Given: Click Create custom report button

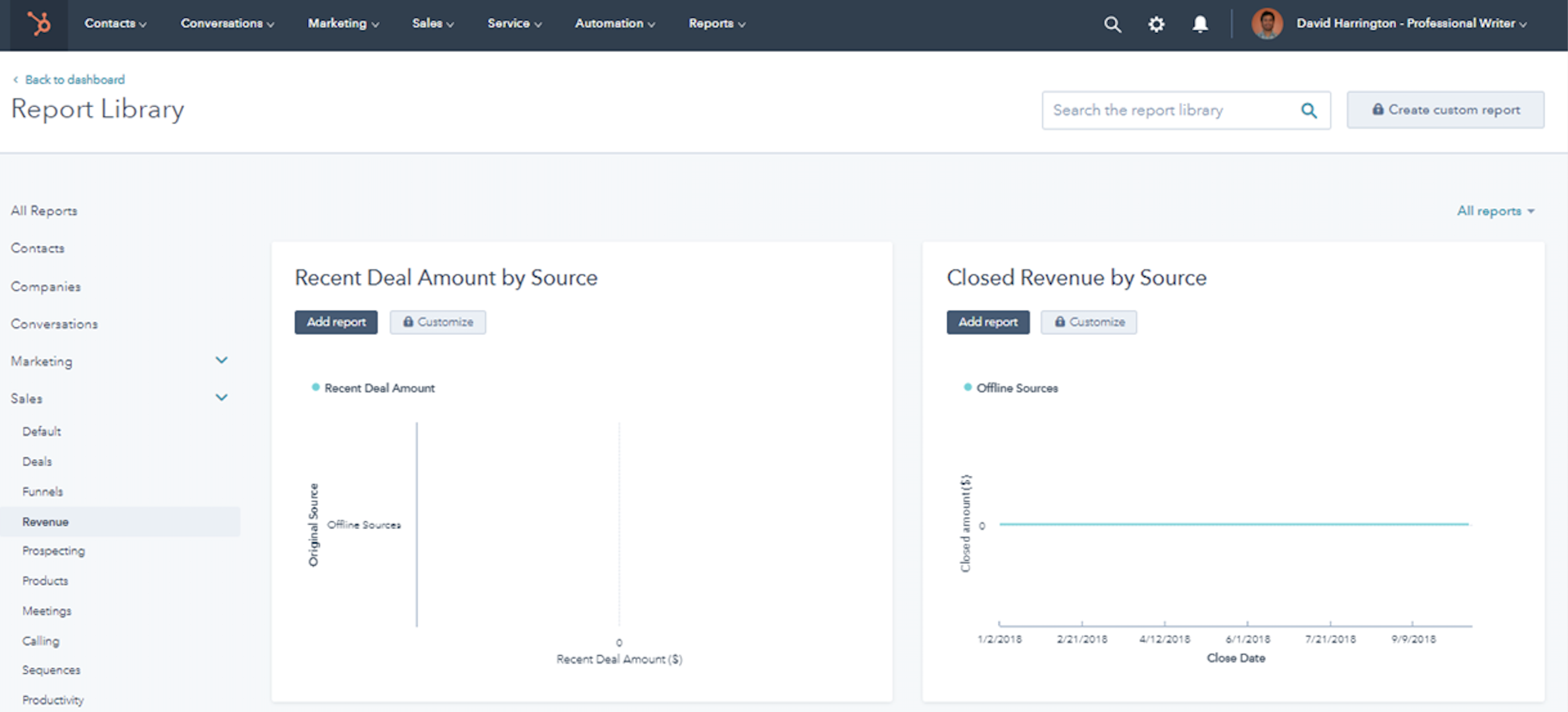Looking at the screenshot, I should (x=1445, y=110).
